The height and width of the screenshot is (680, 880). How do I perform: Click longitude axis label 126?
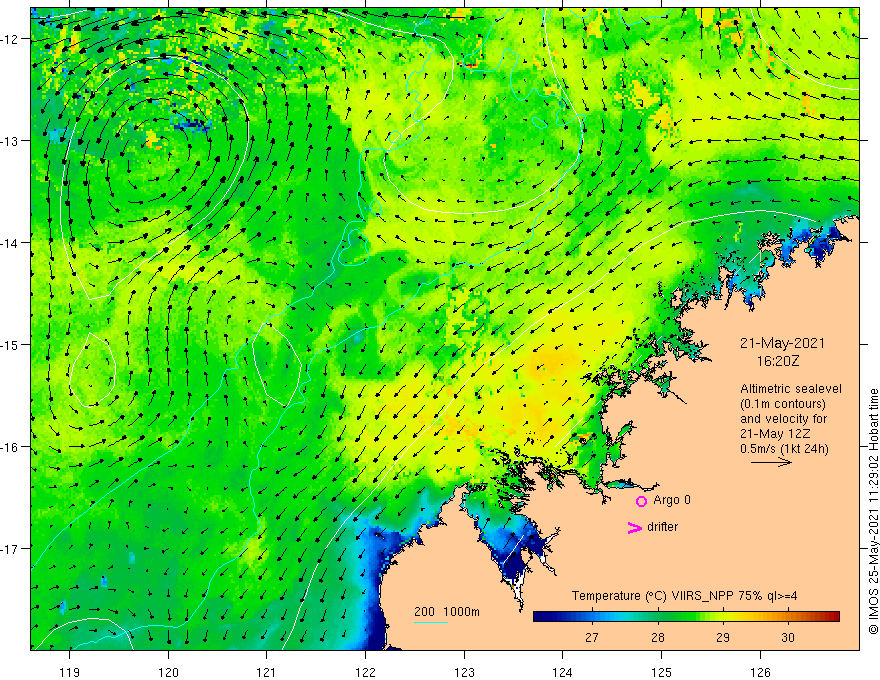pyautogui.click(x=760, y=672)
